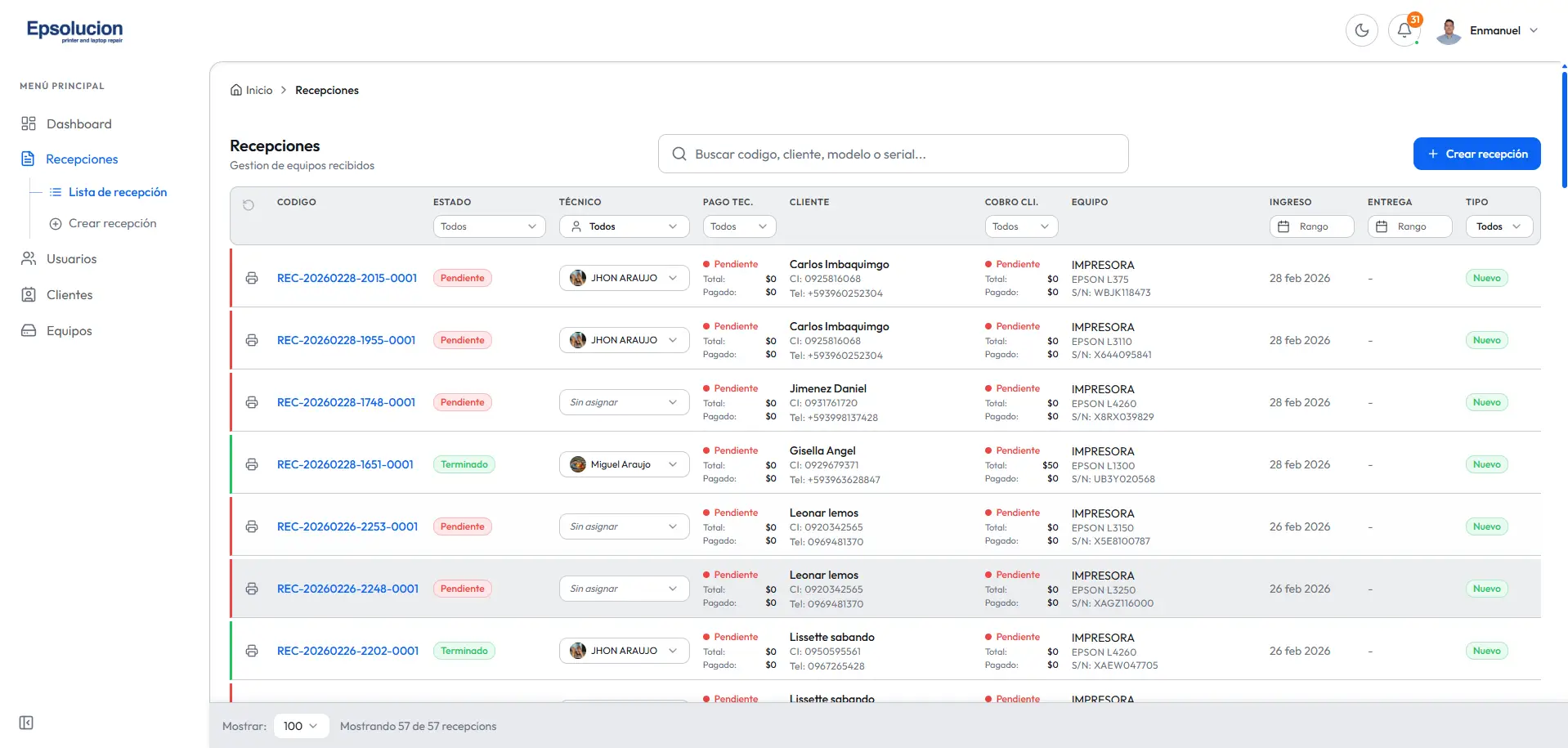Open the Mostrar page size selector

(x=300, y=725)
